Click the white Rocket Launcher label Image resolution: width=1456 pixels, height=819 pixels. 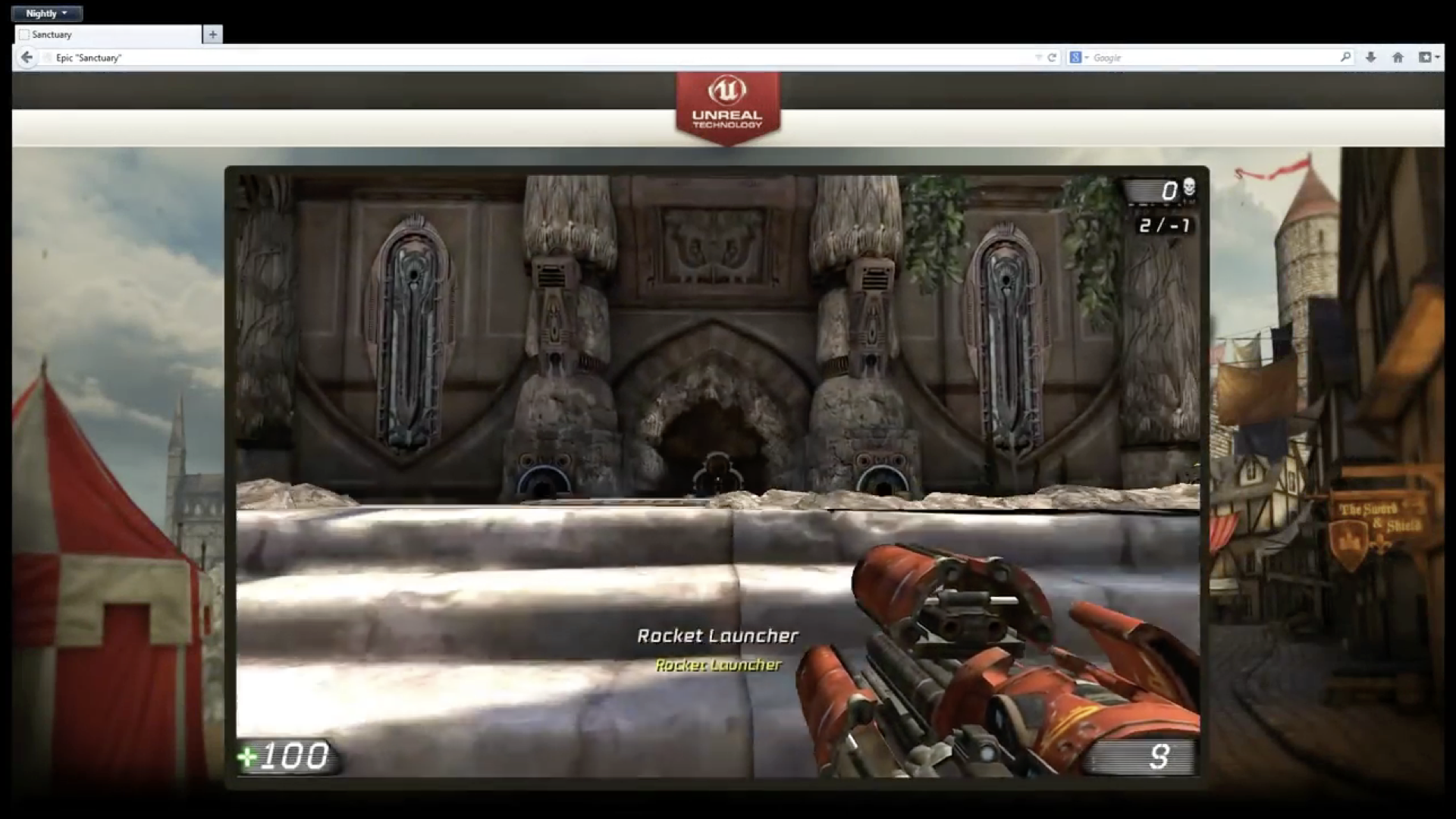click(x=717, y=635)
